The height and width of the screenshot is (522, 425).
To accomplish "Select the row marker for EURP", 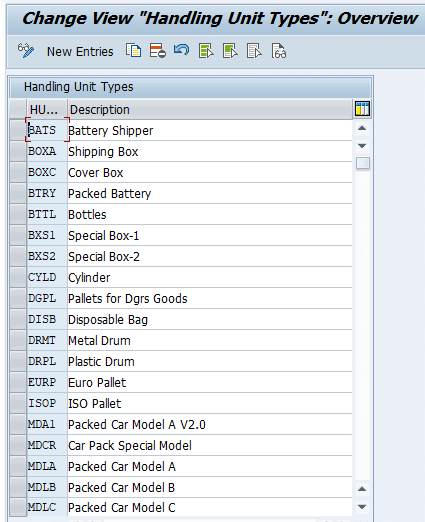I will tap(18, 382).
